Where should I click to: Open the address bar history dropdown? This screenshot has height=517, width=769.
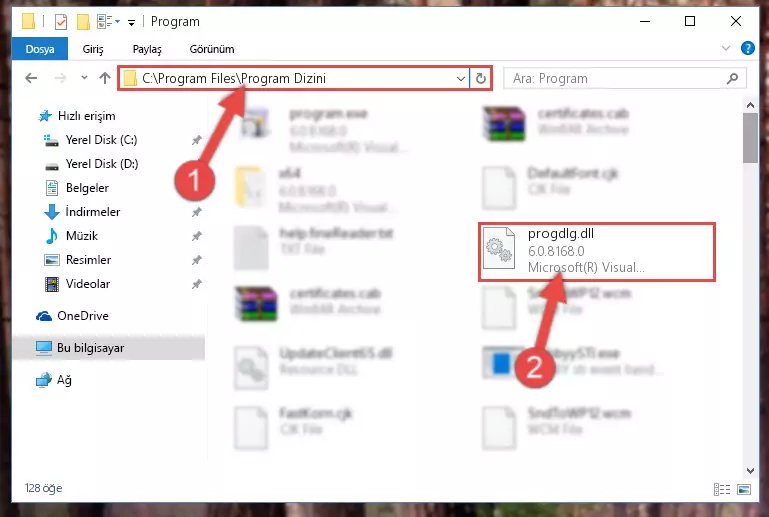[461, 78]
